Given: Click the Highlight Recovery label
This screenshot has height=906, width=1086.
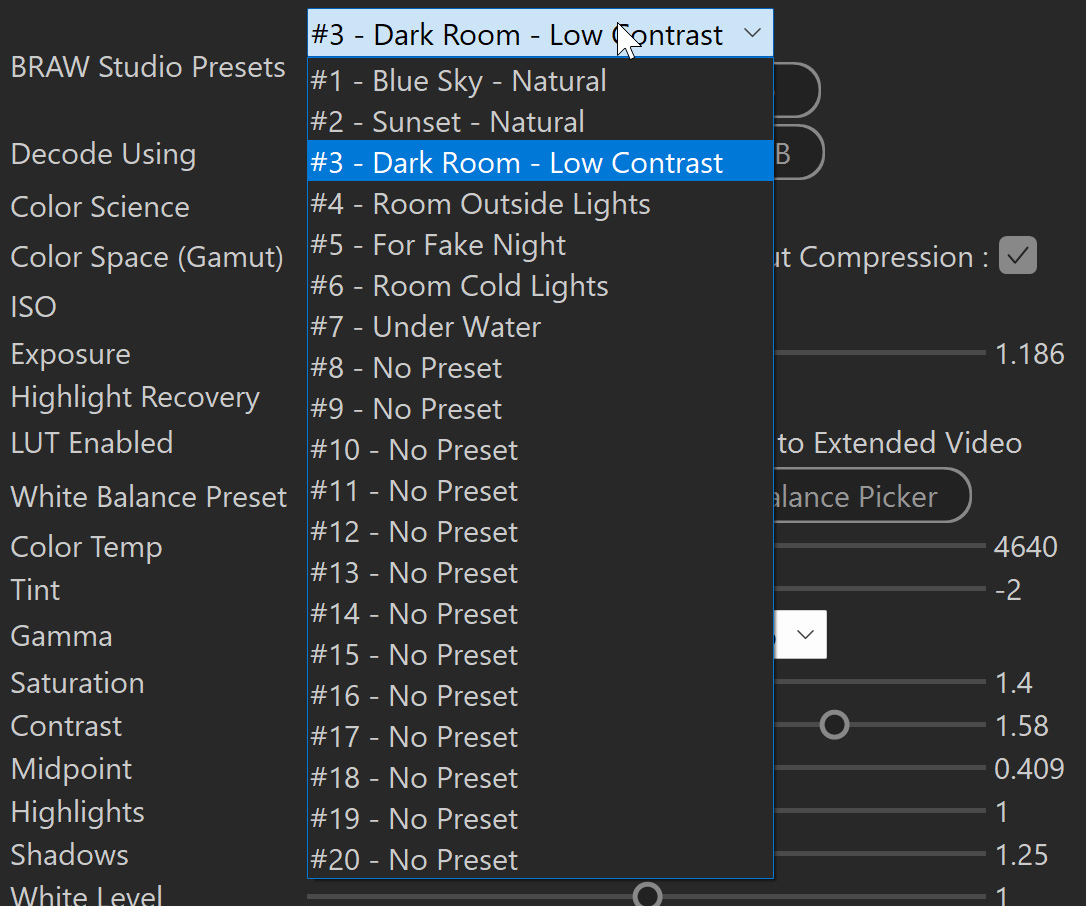Looking at the screenshot, I should coord(135,397).
